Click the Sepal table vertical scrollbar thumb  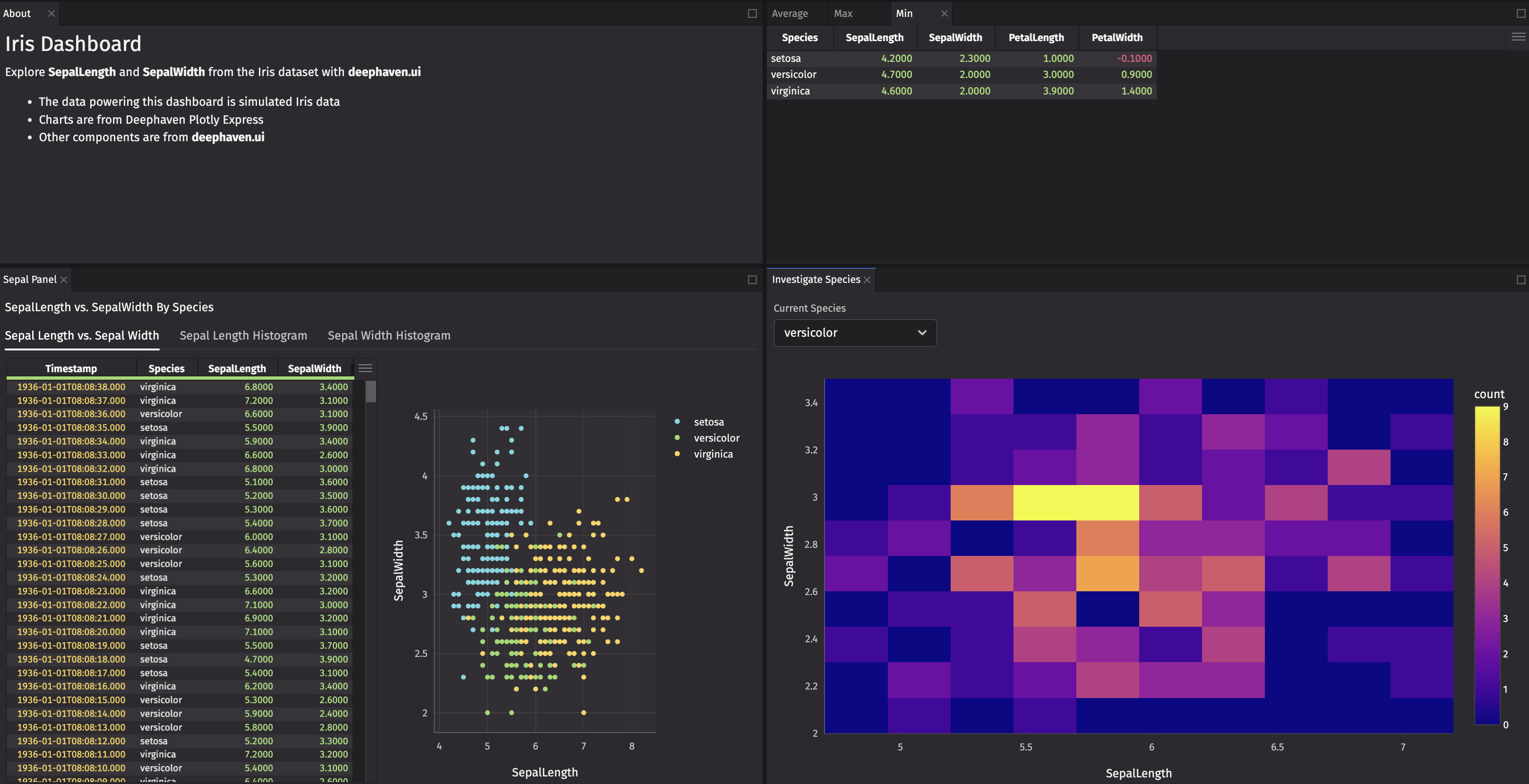[x=371, y=392]
